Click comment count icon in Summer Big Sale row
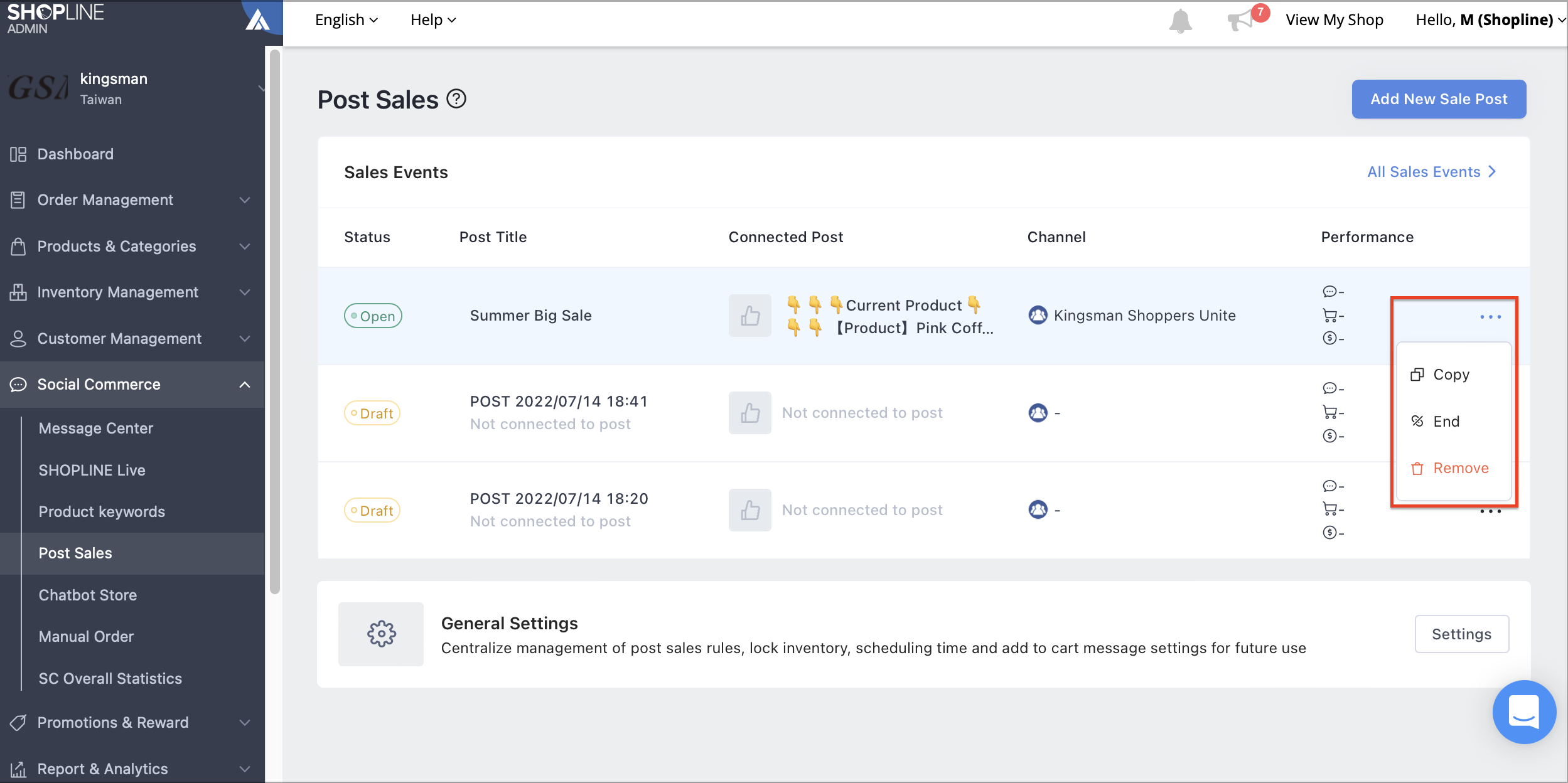This screenshot has height=783, width=1568. pyautogui.click(x=1329, y=292)
